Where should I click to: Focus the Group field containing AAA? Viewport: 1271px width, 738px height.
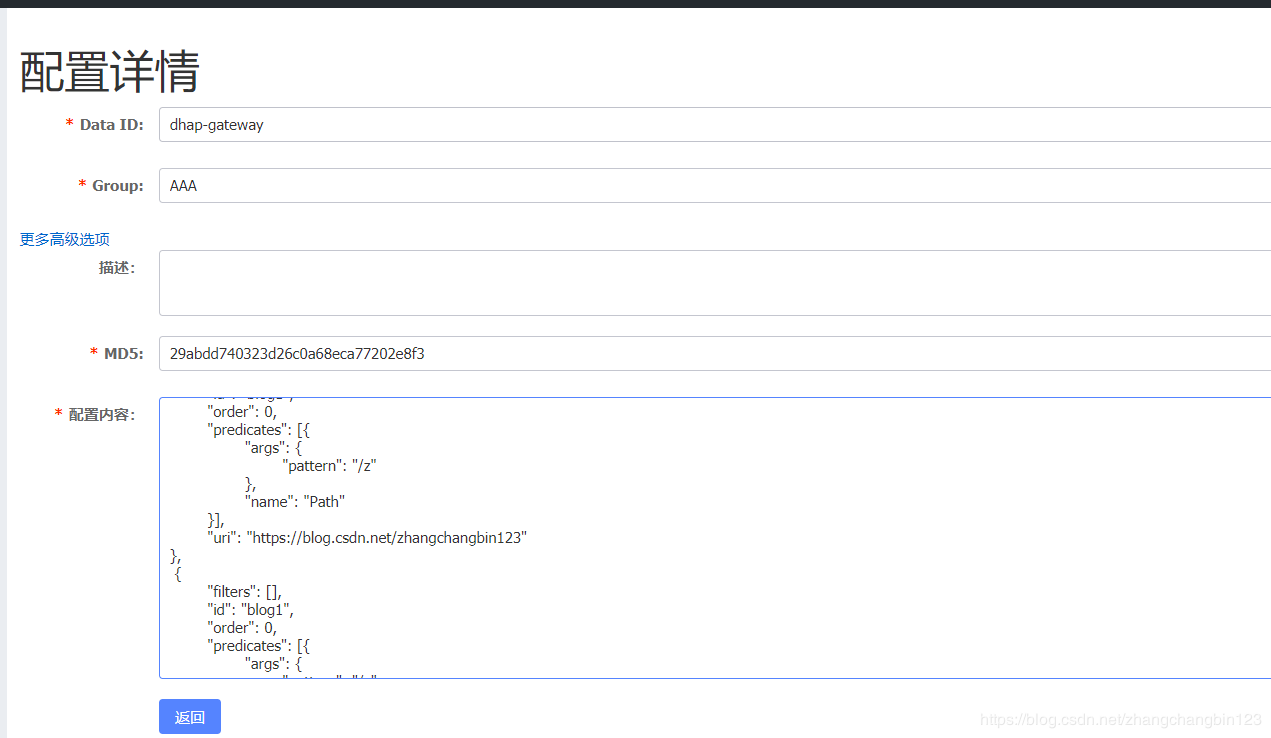click(714, 186)
